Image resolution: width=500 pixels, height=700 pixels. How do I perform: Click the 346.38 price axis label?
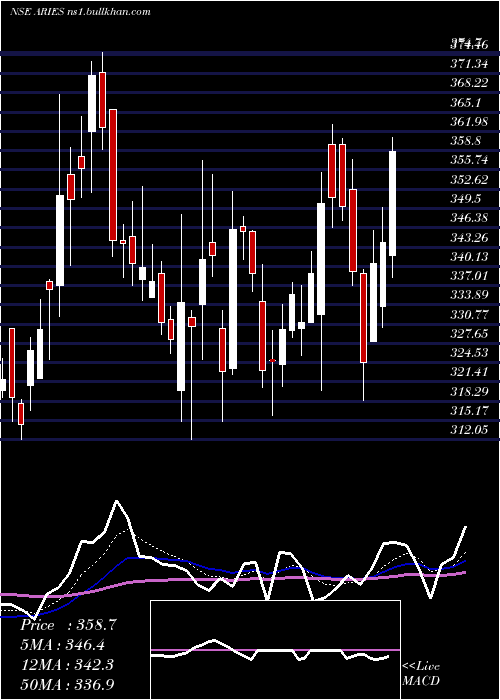469,217
